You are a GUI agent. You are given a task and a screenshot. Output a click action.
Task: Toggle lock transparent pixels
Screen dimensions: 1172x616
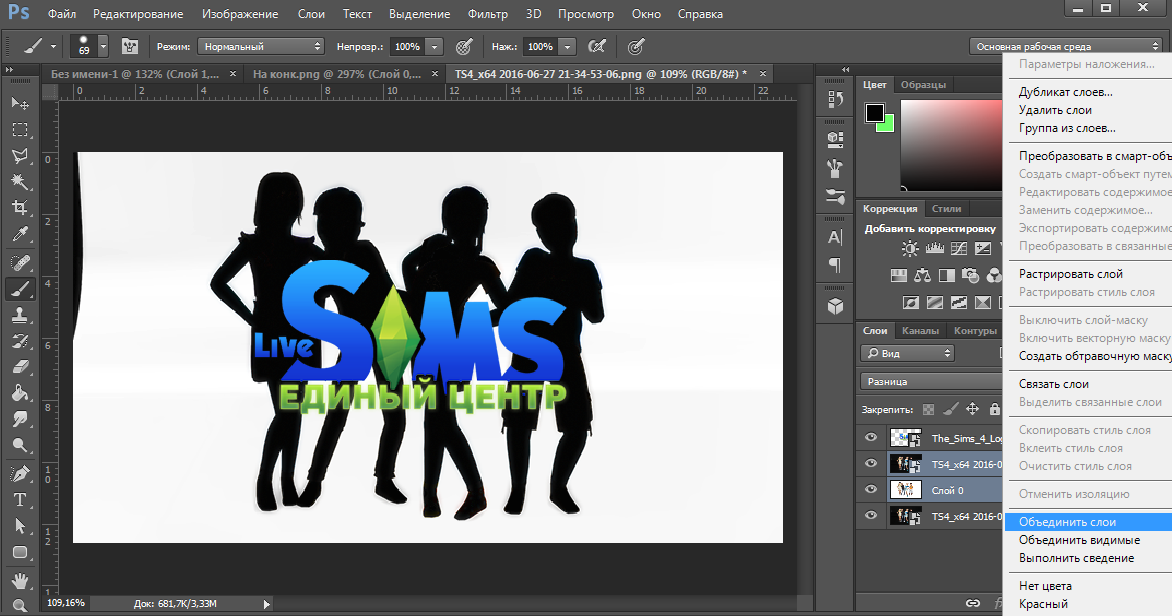[928, 409]
